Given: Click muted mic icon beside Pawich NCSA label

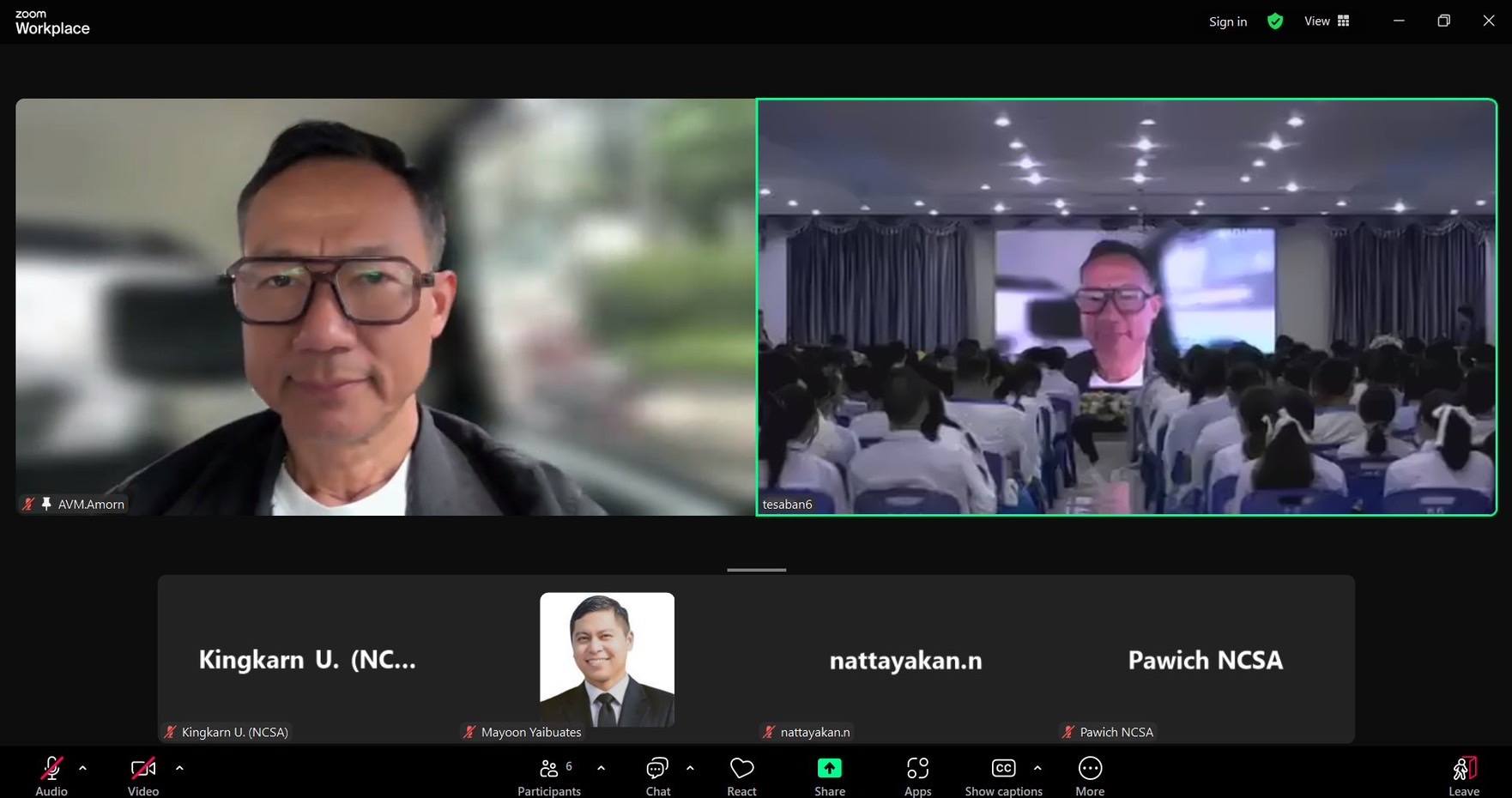Looking at the screenshot, I should pos(1068,732).
